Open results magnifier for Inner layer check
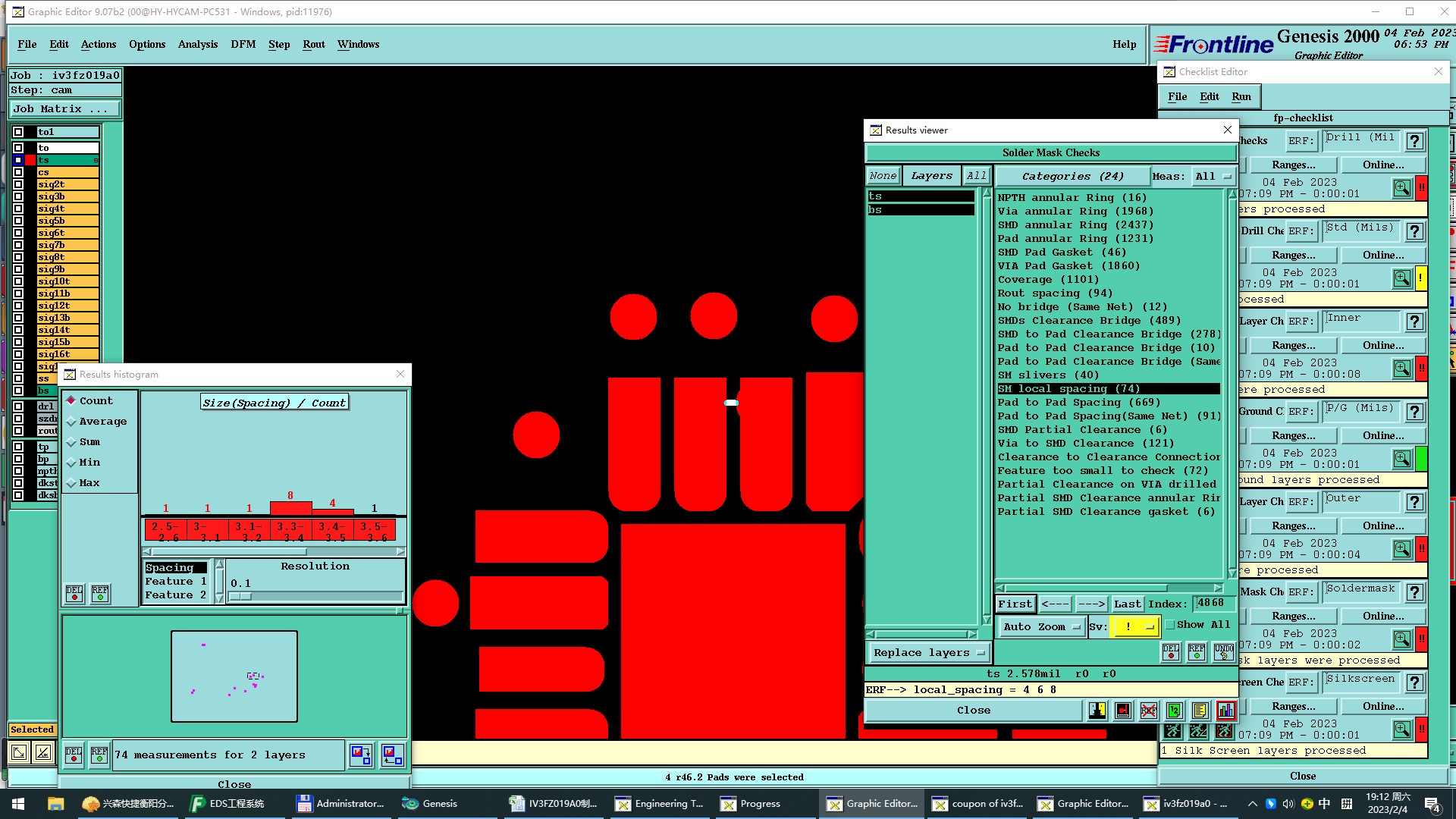The width and height of the screenshot is (1456, 819). pyautogui.click(x=1402, y=369)
